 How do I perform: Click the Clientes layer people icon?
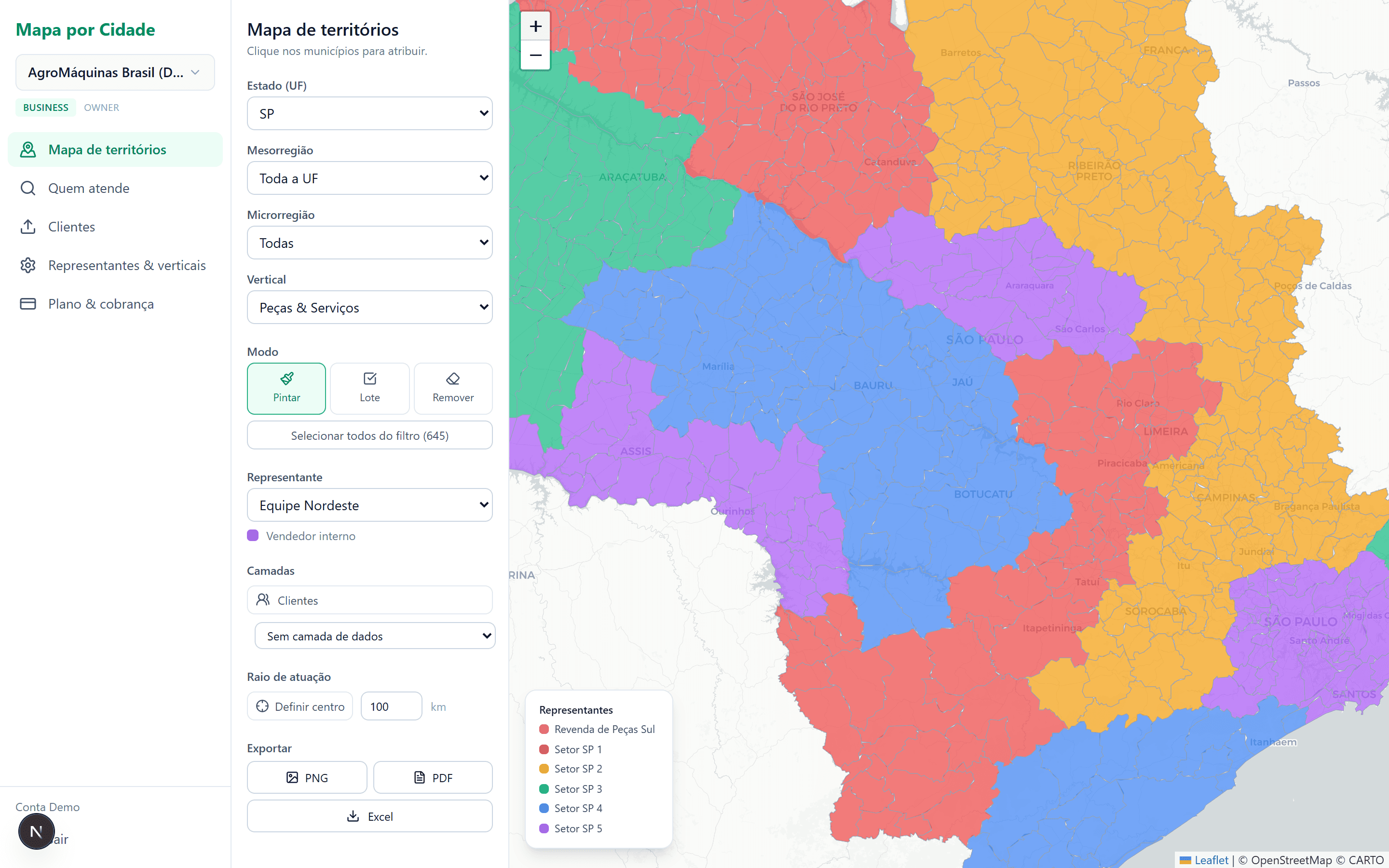[263, 599]
